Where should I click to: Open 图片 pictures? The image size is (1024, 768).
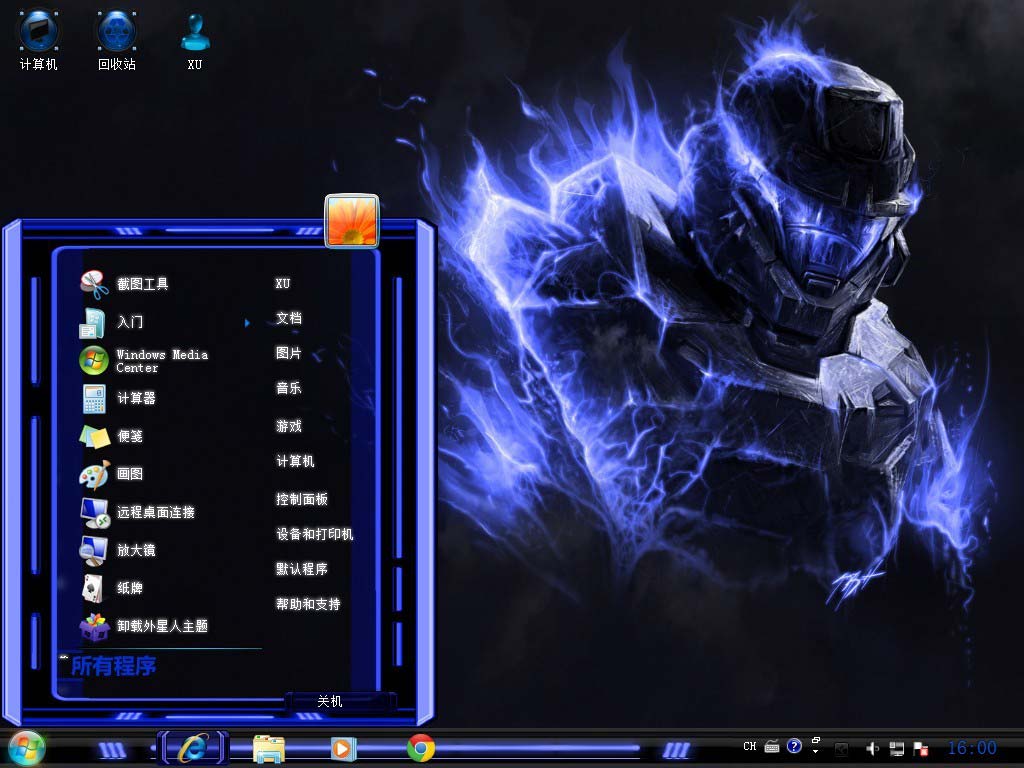289,353
